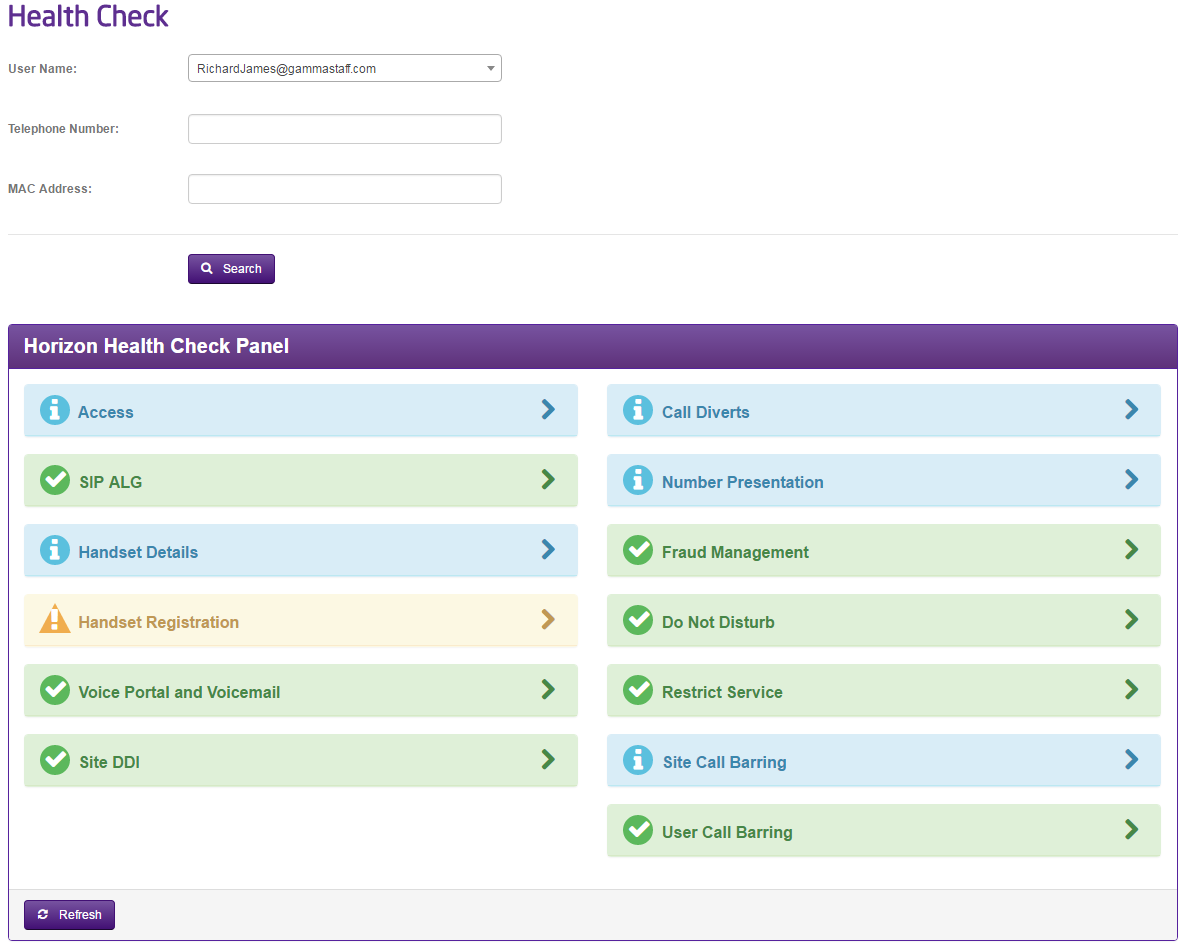Focus the Telephone Number input field

click(345, 129)
